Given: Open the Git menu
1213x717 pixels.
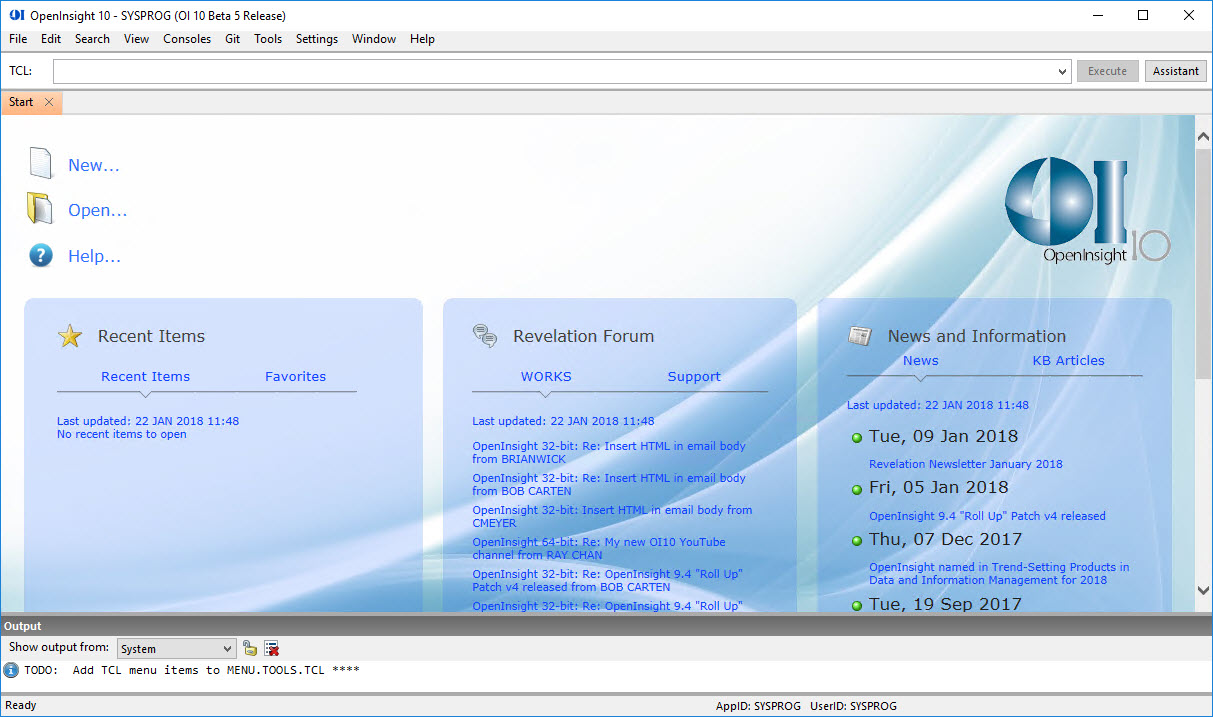Looking at the screenshot, I should [232, 39].
